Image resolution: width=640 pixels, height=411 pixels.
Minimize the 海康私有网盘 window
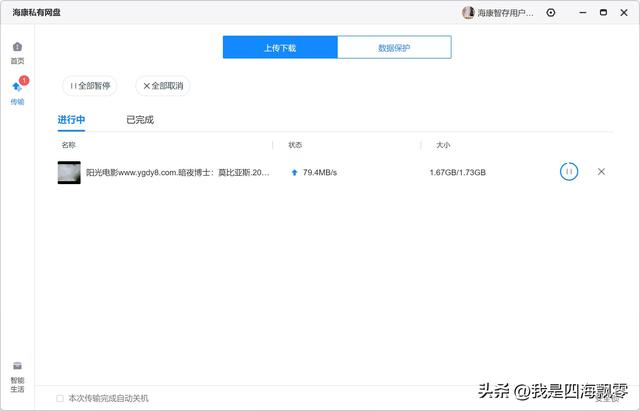(x=583, y=13)
